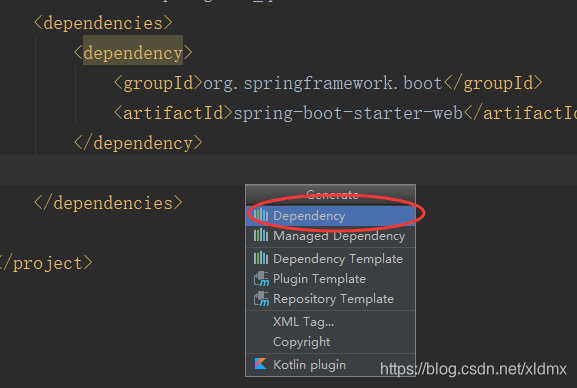Click the Kotlin plugin logo icon
The image size is (577, 388).
(261, 364)
